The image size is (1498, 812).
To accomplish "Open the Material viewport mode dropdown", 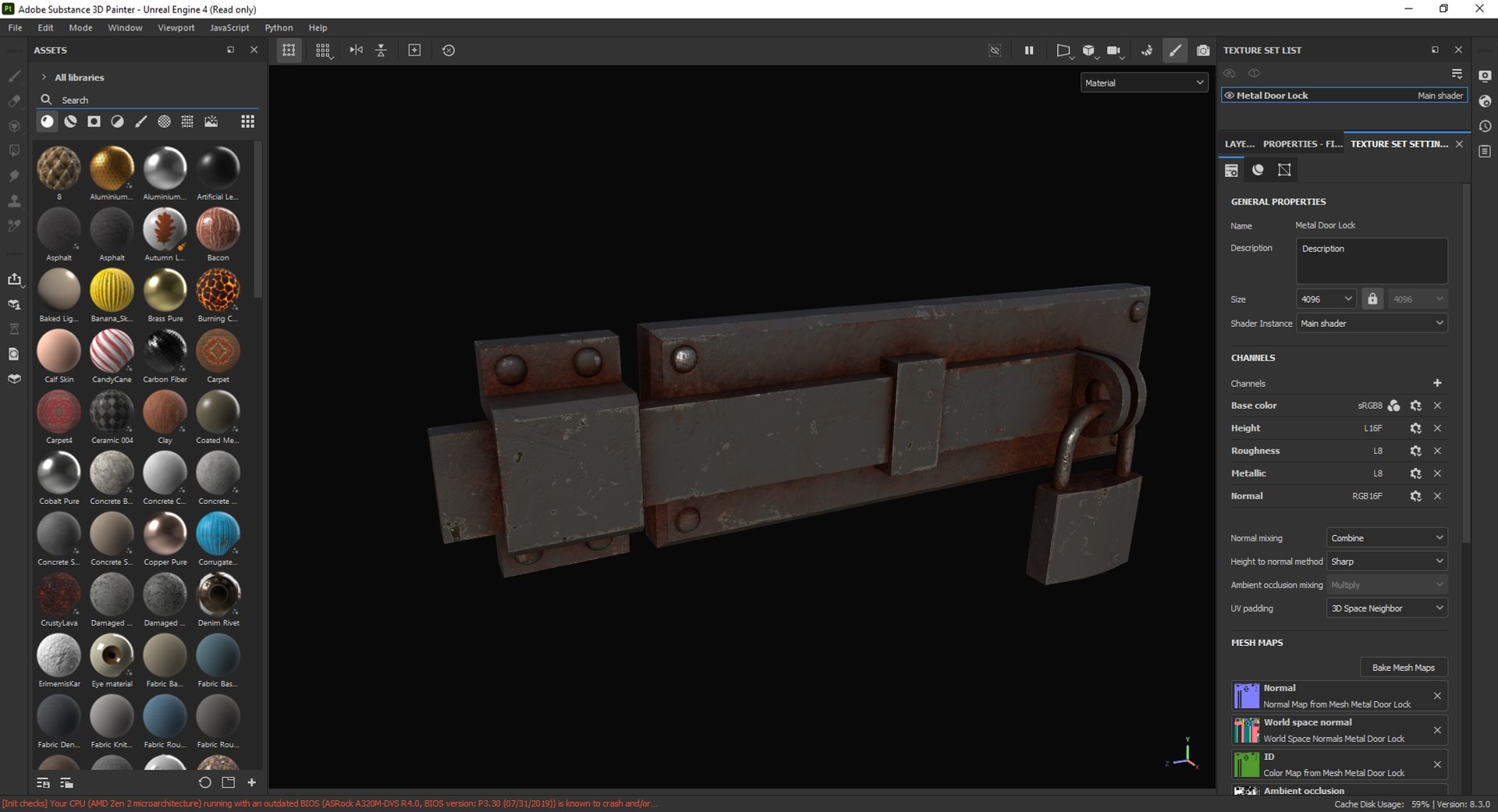I will [x=1144, y=83].
